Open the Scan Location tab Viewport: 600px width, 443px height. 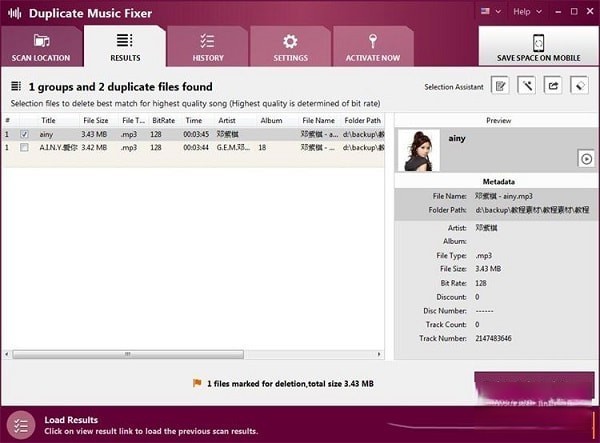pyautogui.click(x=41, y=47)
